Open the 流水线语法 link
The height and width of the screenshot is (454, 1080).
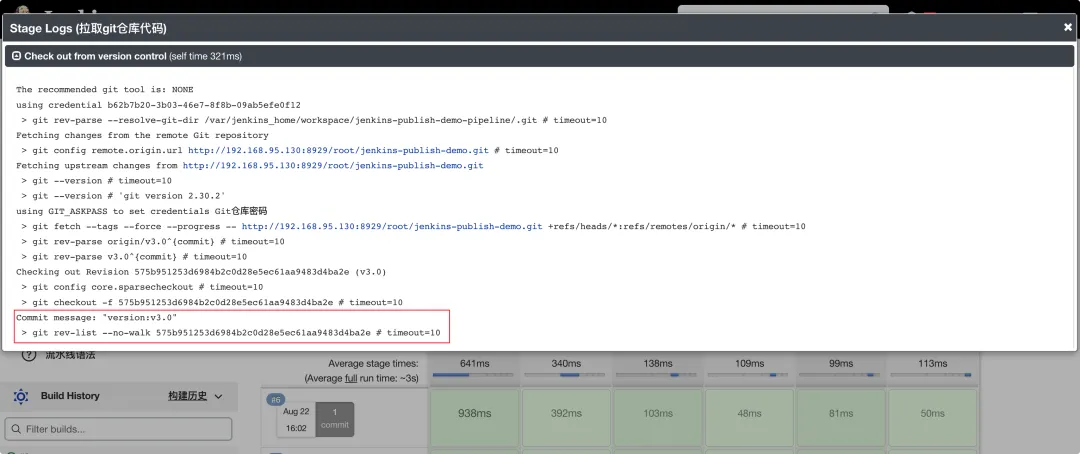pos(68,355)
